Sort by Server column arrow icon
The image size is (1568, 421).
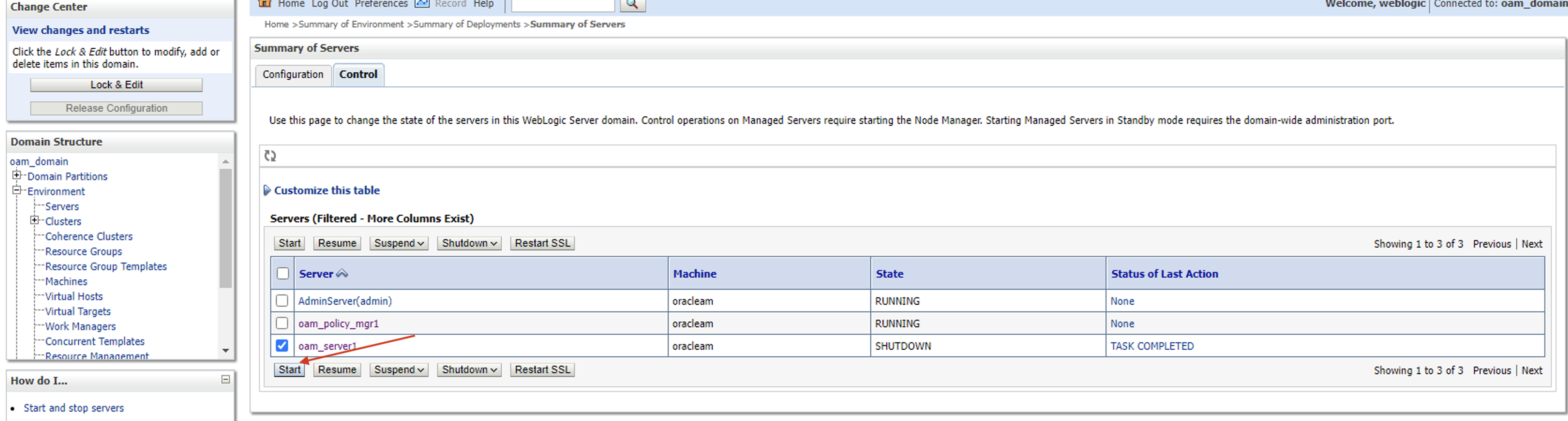(342, 274)
